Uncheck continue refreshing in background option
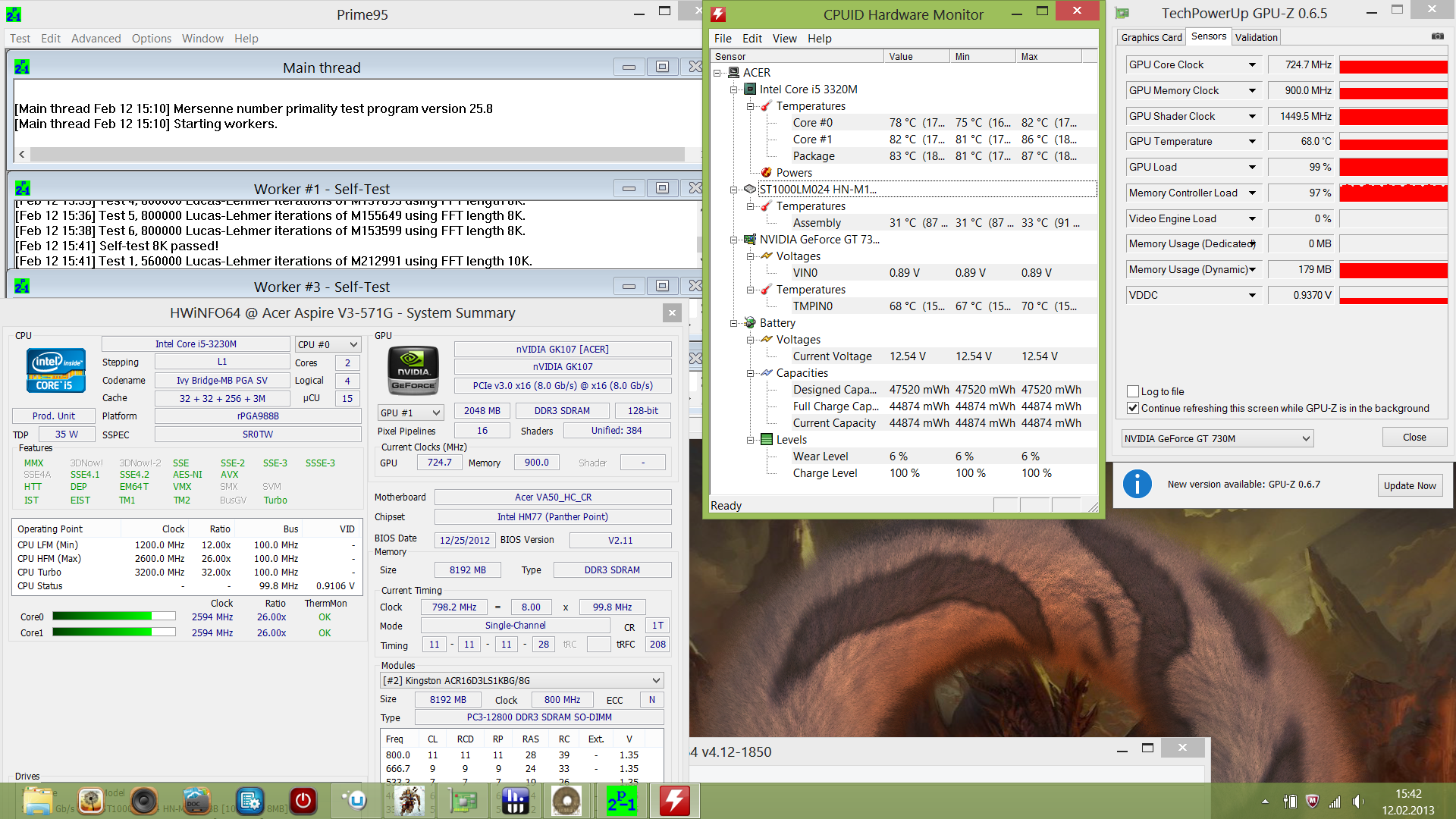This screenshot has width=1456, height=819. point(1133,408)
